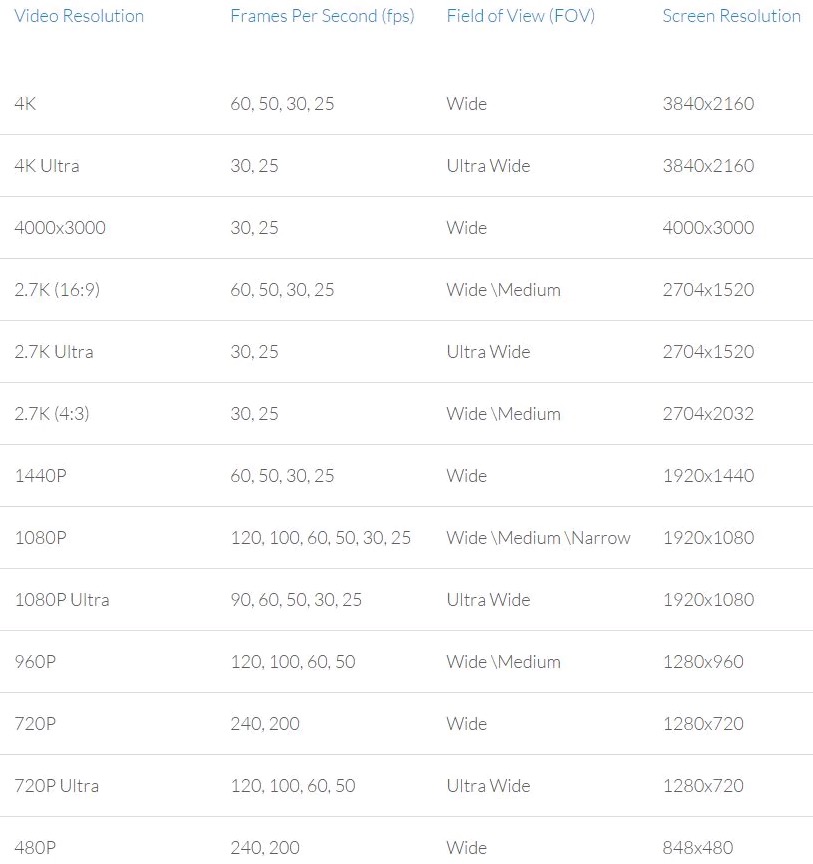This screenshot has width=813, height=864.
Task: Click the Frames Per Second (fps) header
Action: pyautogui.click(x=322, y=16)
